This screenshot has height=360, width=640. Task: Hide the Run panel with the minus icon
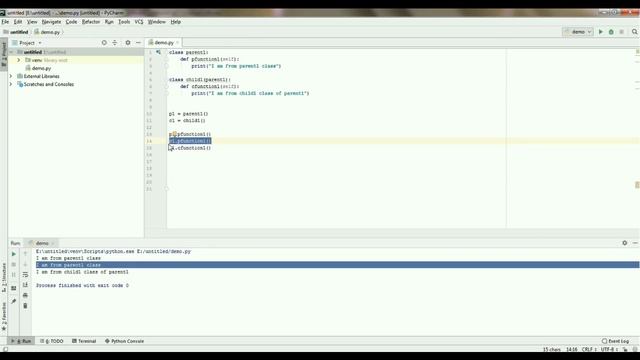tap(635, 243)
